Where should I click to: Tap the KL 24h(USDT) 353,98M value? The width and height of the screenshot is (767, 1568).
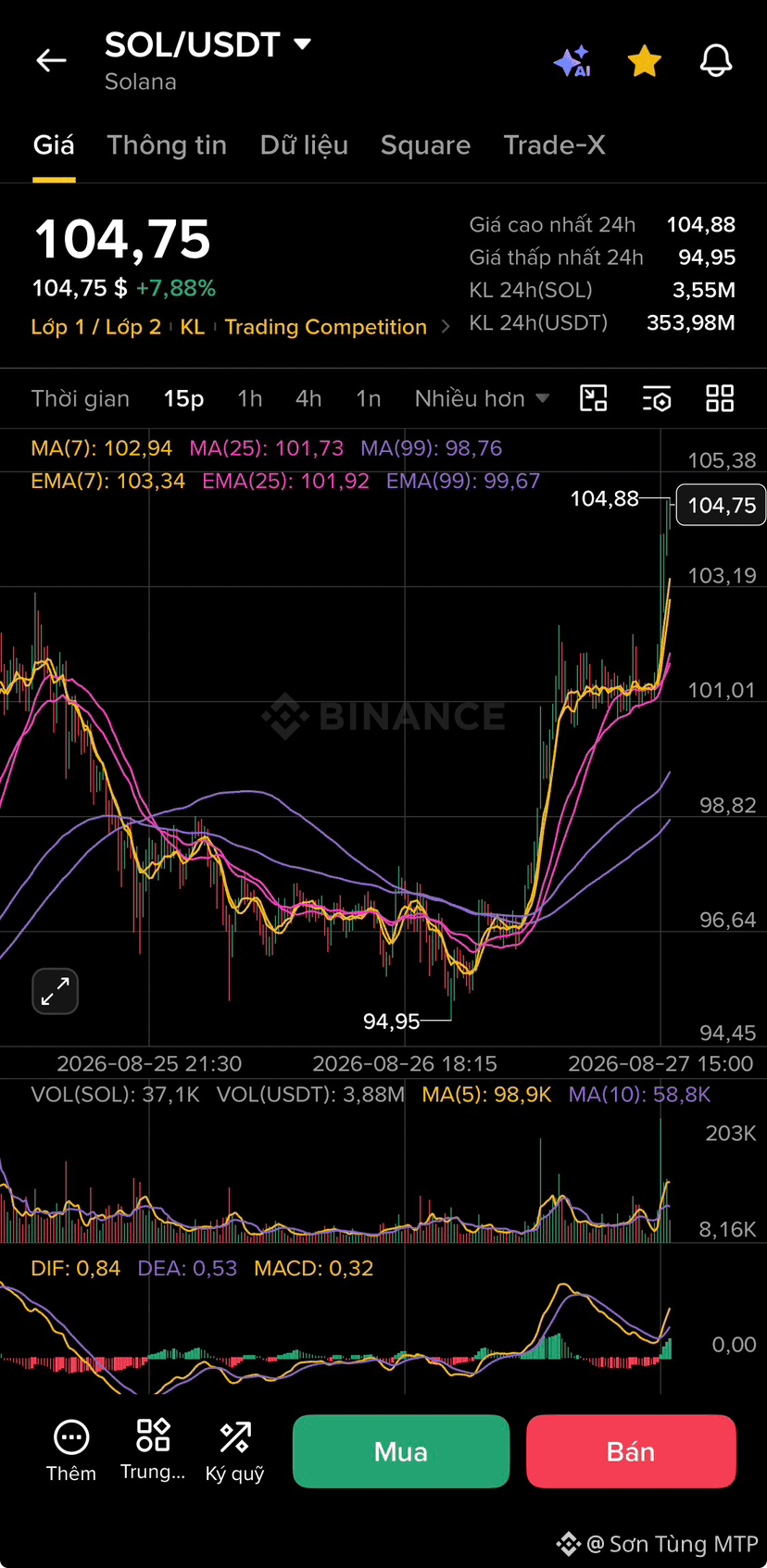pos(691,322)
